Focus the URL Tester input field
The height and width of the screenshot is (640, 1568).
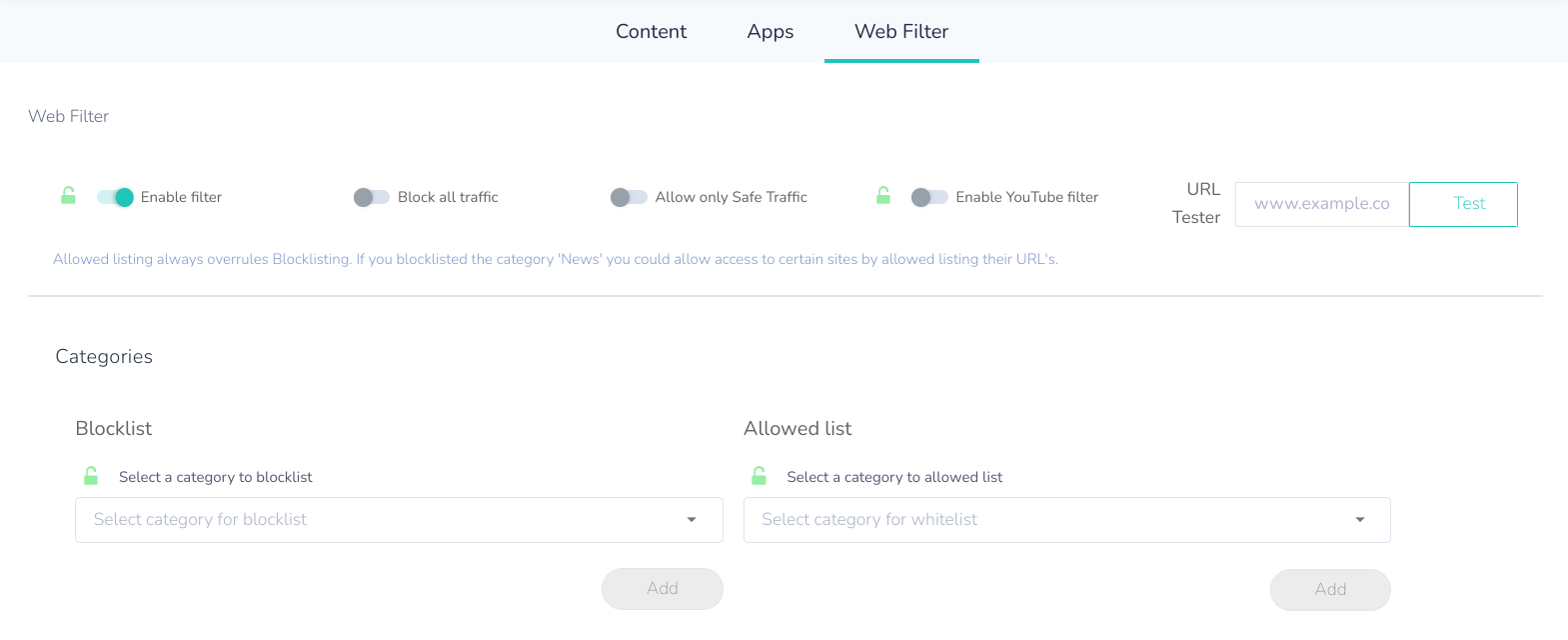[1322, 204]
